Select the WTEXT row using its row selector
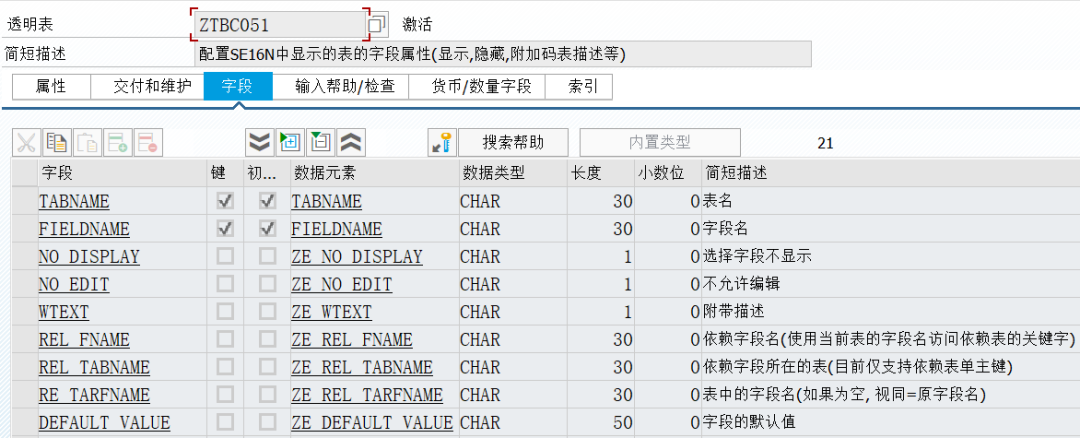This screenshot has height=438, width=1080. [x=24, y=312]
